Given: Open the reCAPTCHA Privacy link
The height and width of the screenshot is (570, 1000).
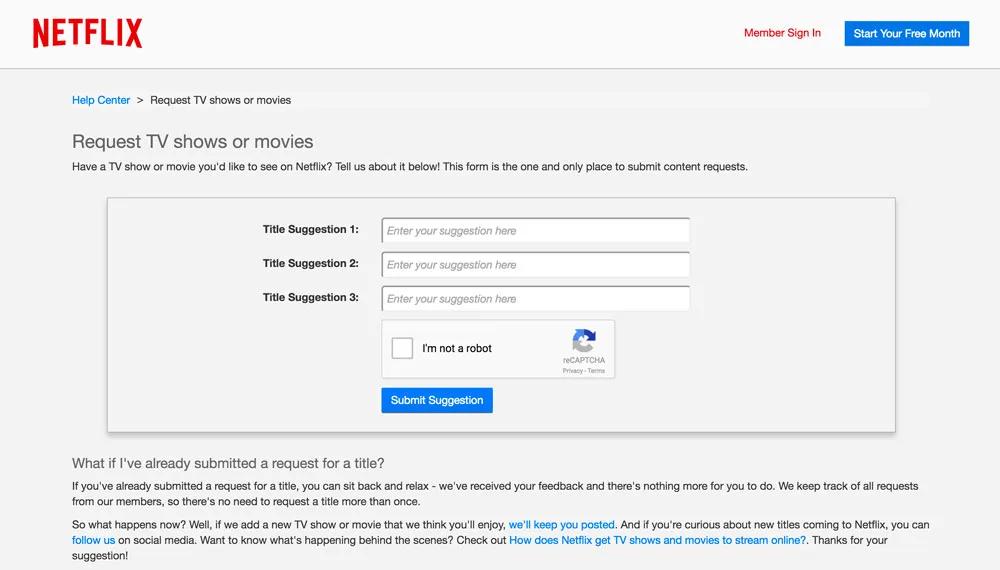Looking at the screenshot, I should [x=572, y=371].
